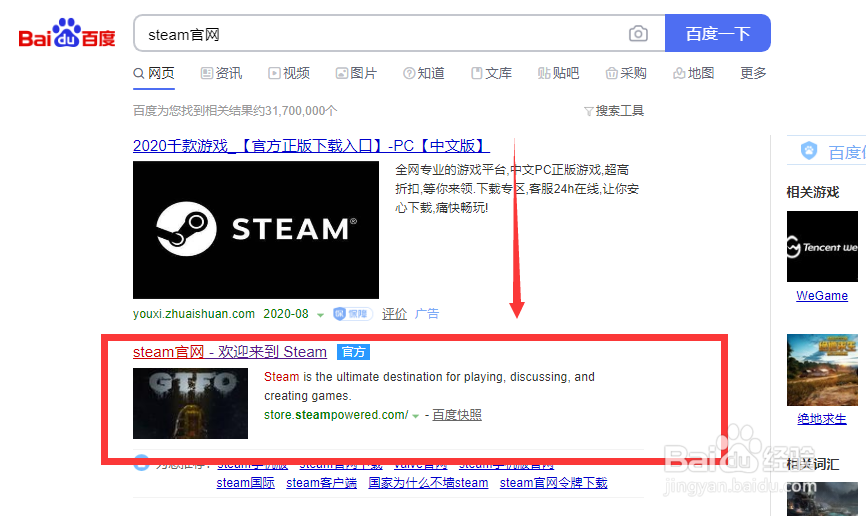
Task: Open the 绝地求生 link
Action: [x=822, y=419]
